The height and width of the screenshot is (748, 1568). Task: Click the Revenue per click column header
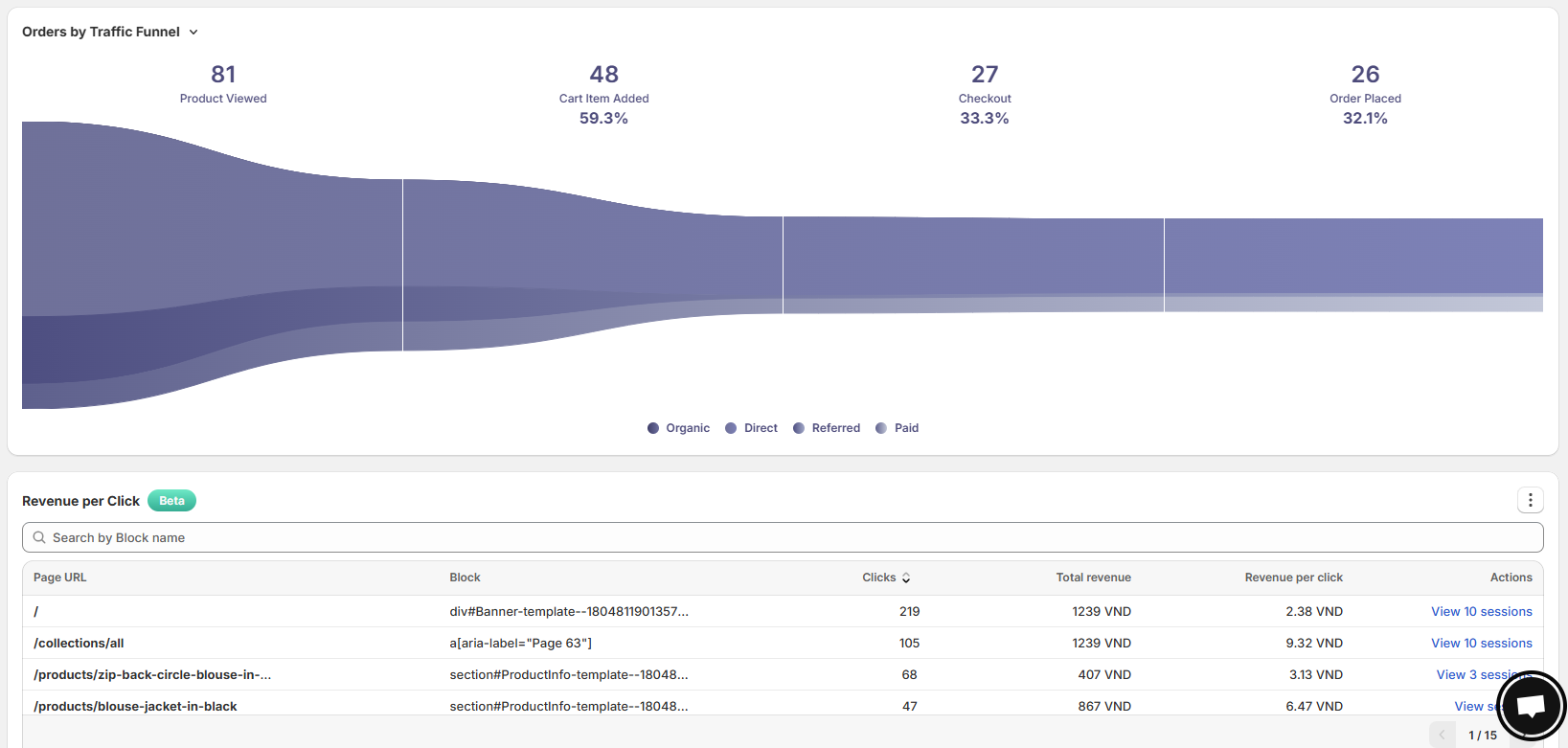pyautogui.click(x=1293, y=578)
